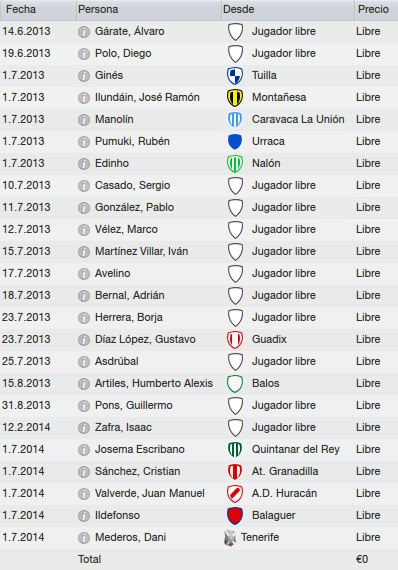Select the Valverde, Juan Manuel row
This screenshot has width=398, height=570.
199,493
